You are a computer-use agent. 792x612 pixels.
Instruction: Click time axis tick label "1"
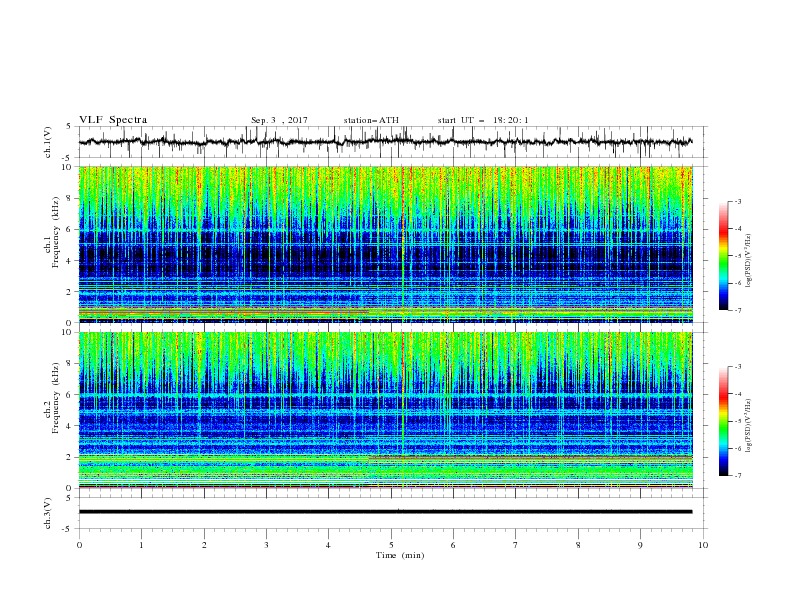(141, 545)
